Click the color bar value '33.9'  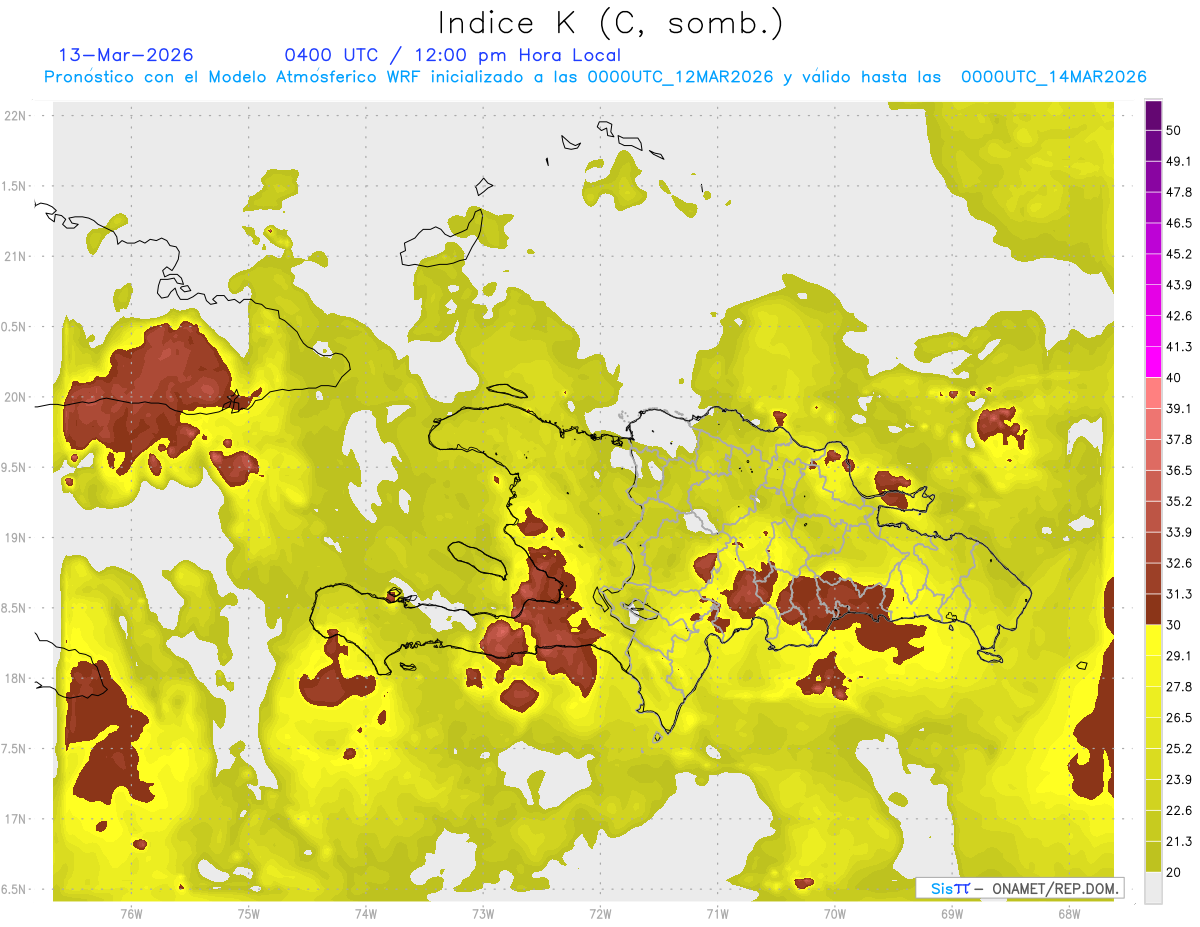click(x=1179, y=532)
